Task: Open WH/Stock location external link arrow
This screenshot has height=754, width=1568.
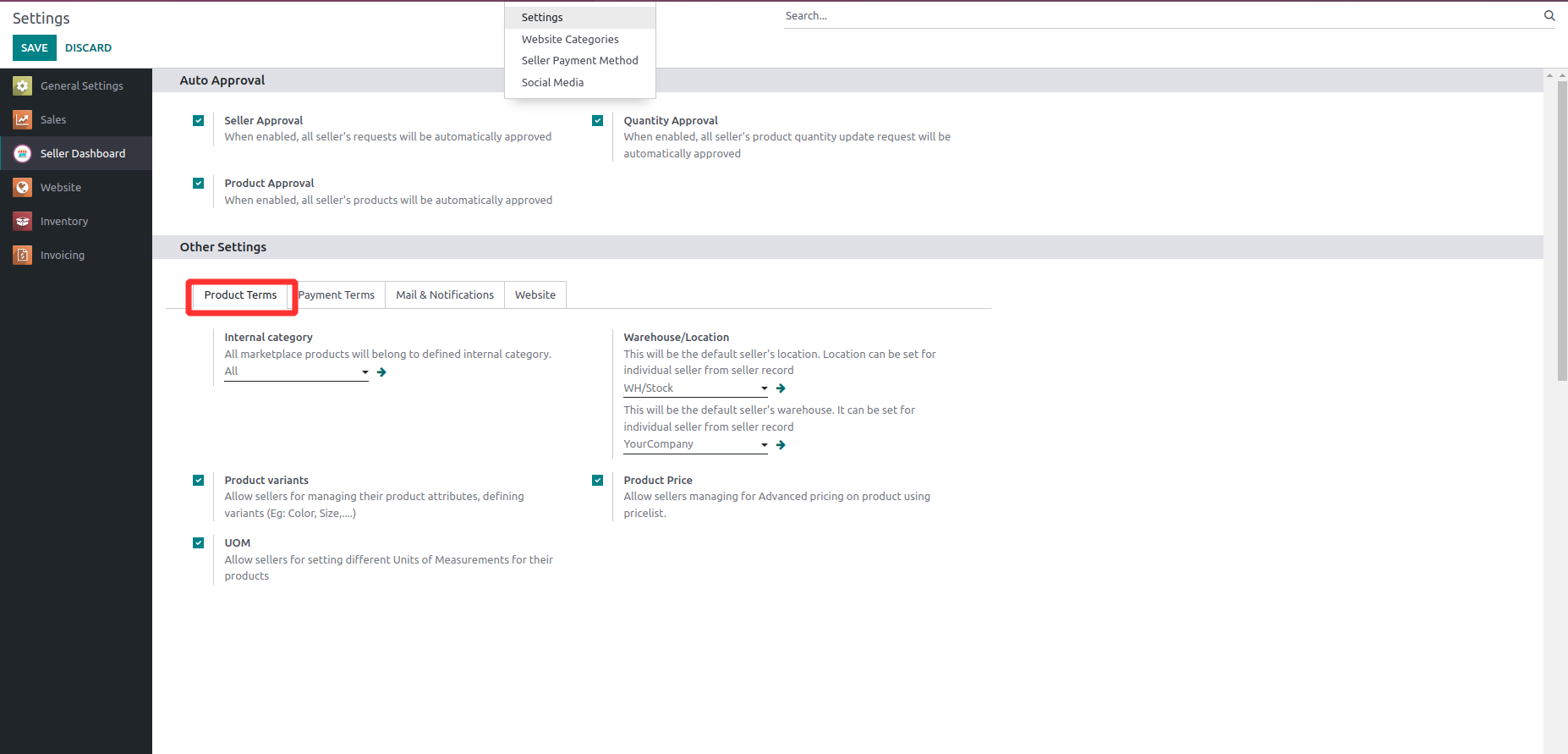Action: pyautogui.click(x=781, y=388)
